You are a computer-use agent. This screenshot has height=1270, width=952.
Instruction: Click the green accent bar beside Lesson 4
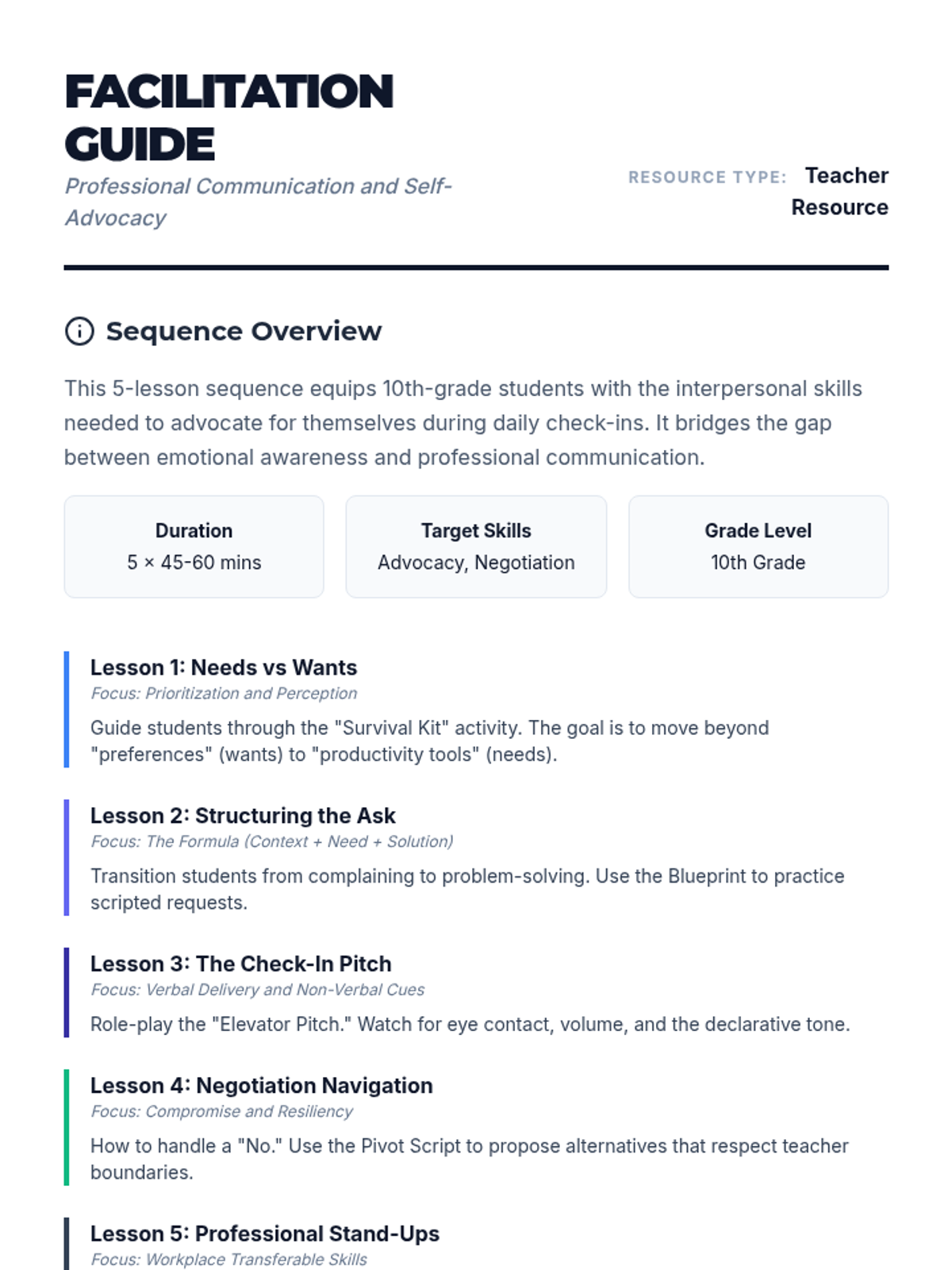coord(67,1127)
